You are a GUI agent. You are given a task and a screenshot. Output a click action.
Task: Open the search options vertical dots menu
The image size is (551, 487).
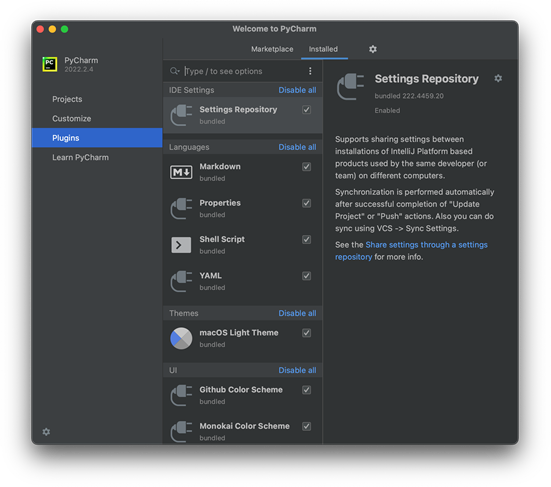[310, 71]
